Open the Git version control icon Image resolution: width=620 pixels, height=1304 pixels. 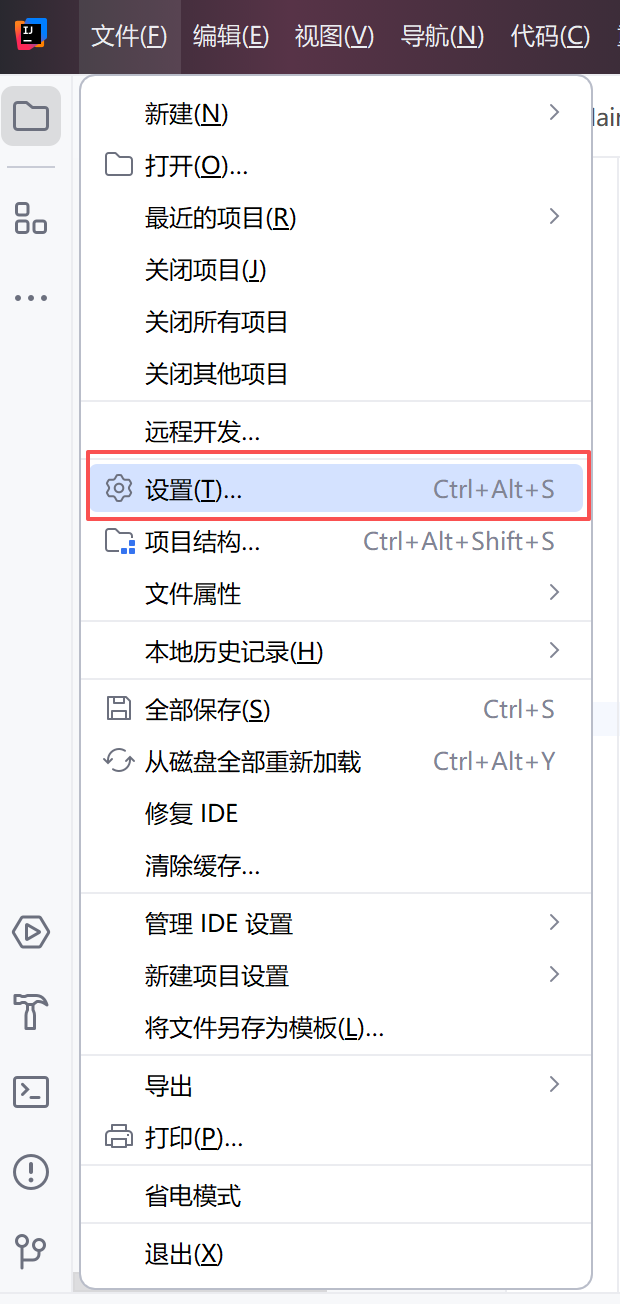click(31, 1250)
